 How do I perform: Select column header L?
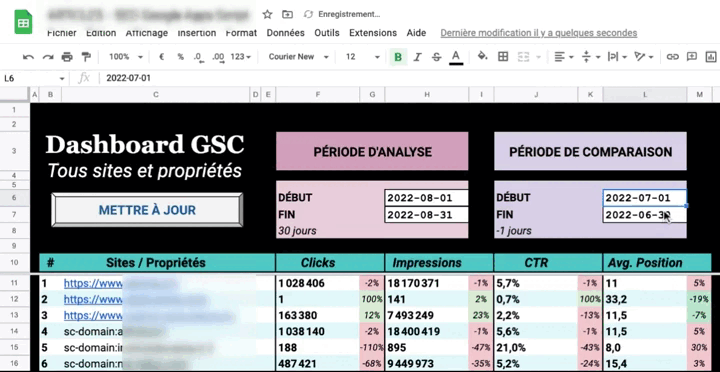click(x=645, y=95)
